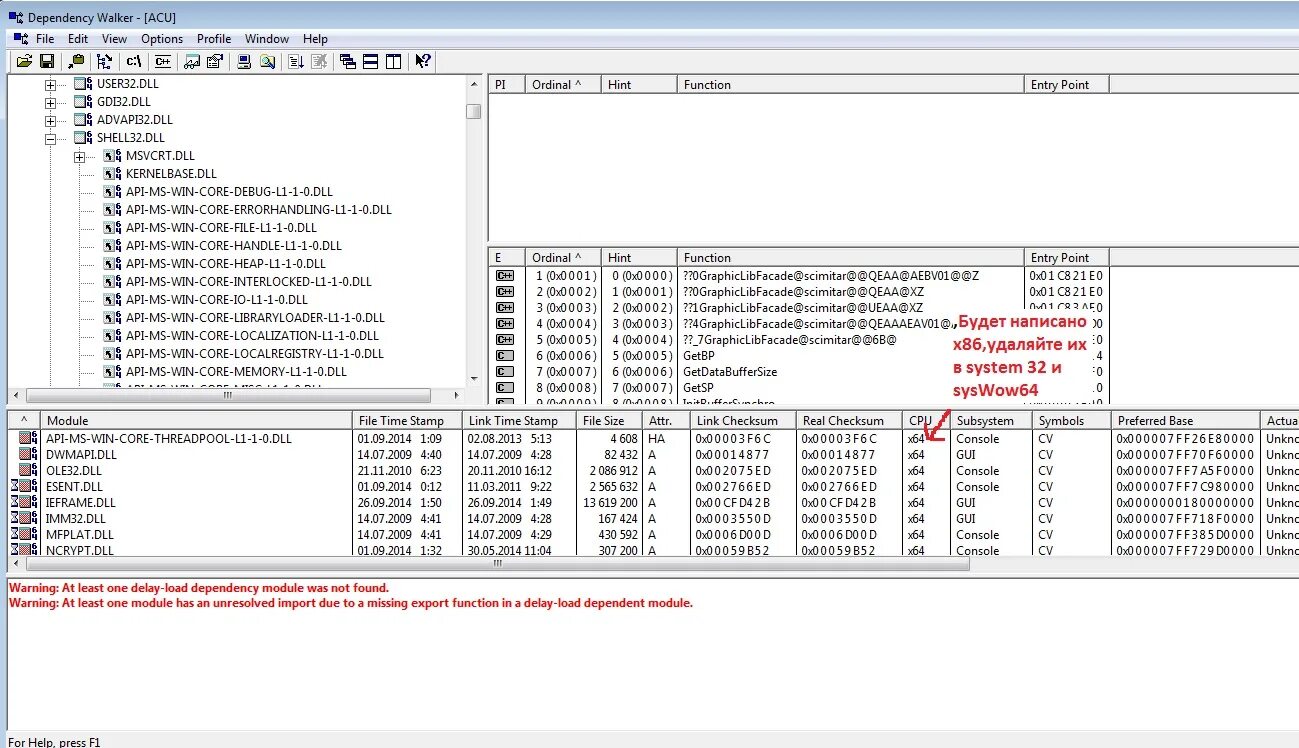The image size is (1299, 748).
Task: Sort by Subsystem column header
Action: pyautogui.click(x=990, y=420)
